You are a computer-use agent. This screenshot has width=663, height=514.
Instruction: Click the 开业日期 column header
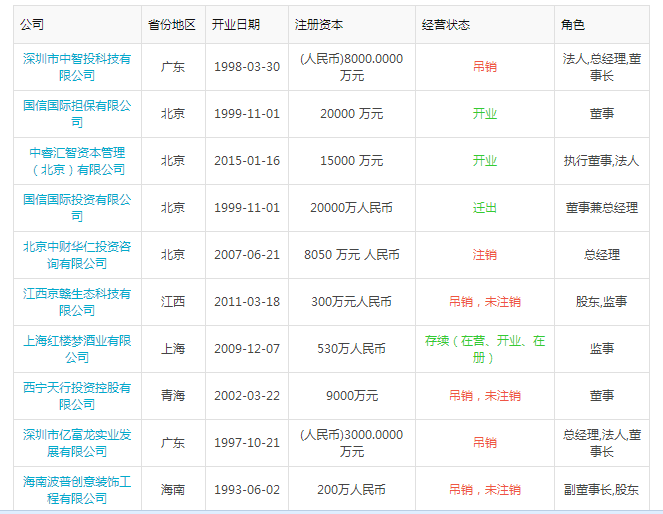pyautogui.click(x=236, y=25)
